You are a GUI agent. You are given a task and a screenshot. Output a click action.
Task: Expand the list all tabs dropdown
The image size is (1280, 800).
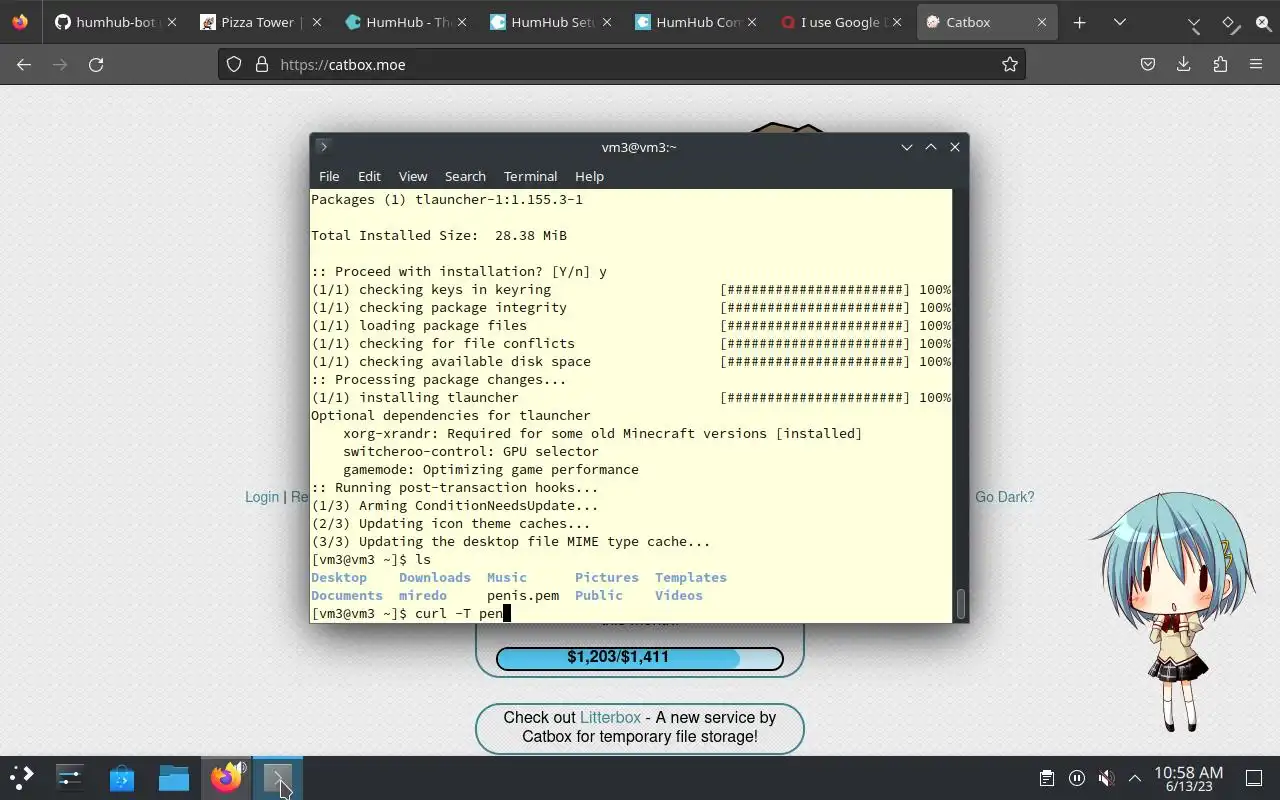point(1120,22)
